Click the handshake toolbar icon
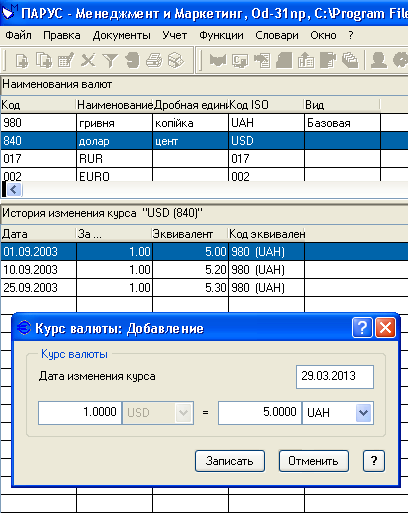Image resolution: width=408 pixels, height=513 pixels. 218,61
